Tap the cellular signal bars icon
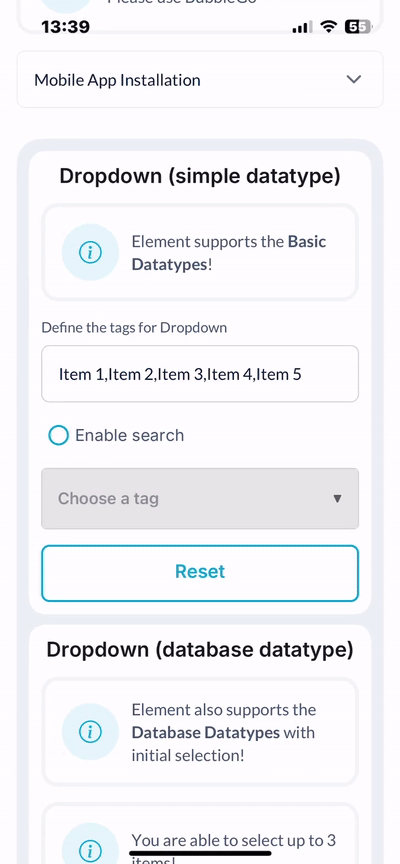400x864 pixels. pos(302,27)
